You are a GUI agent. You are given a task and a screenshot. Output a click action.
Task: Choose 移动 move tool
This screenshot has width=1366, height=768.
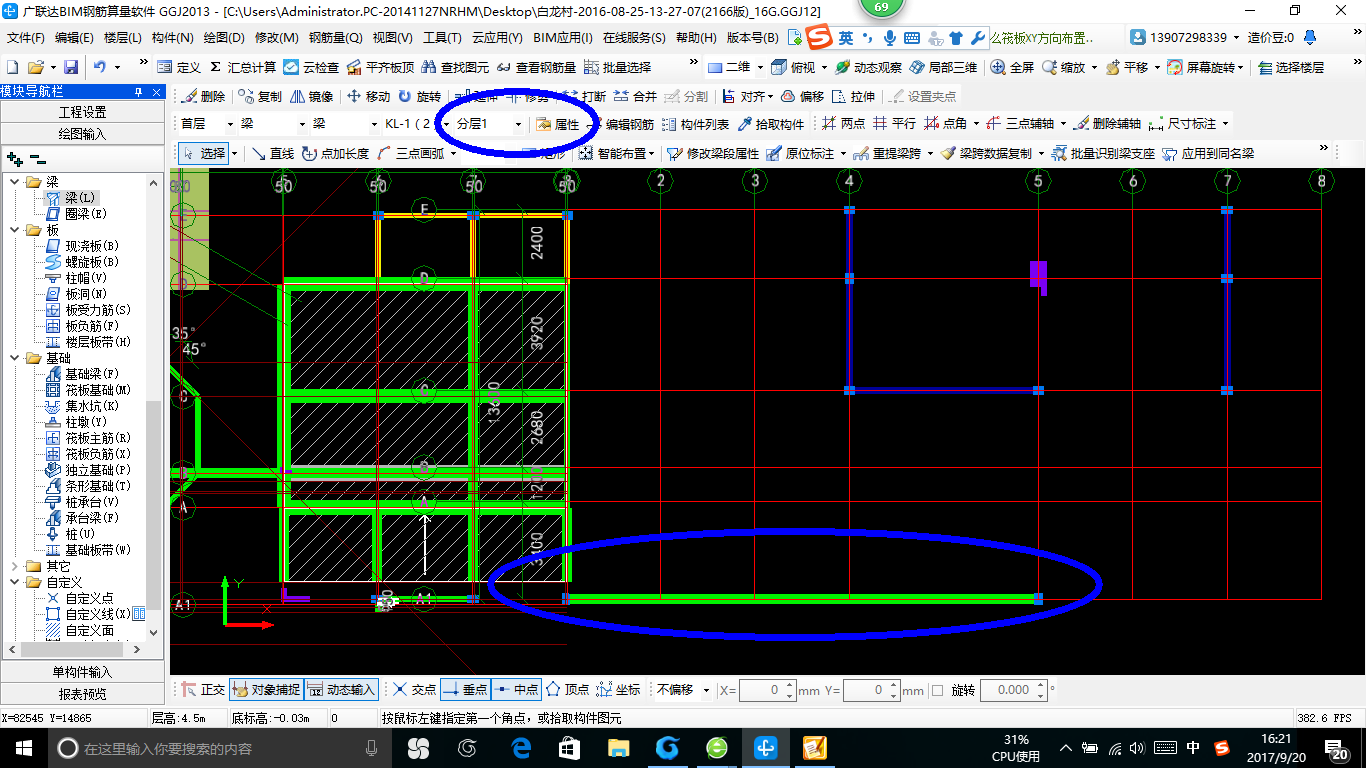[x=368, y=97]
